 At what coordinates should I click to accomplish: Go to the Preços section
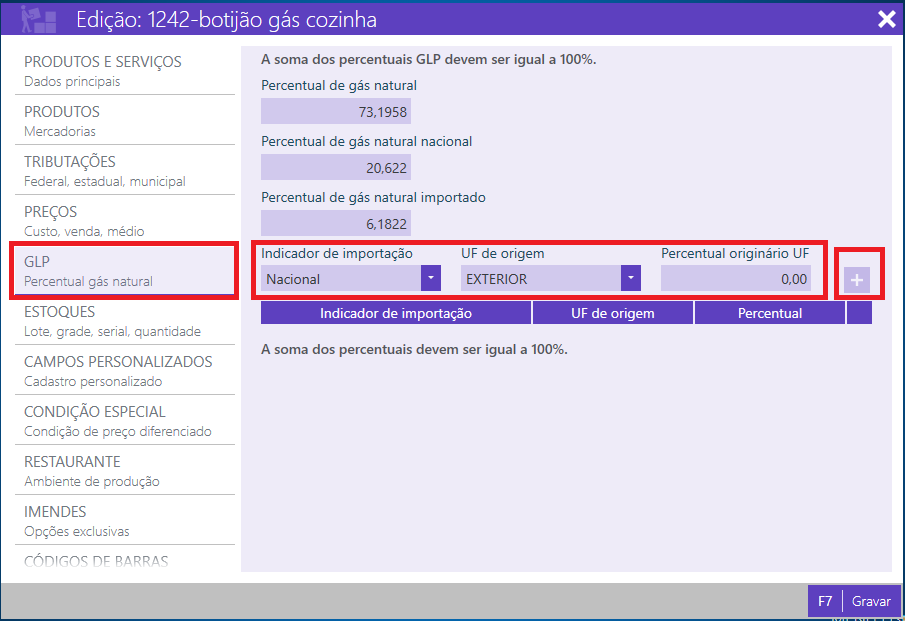click(x=85, y=221)
